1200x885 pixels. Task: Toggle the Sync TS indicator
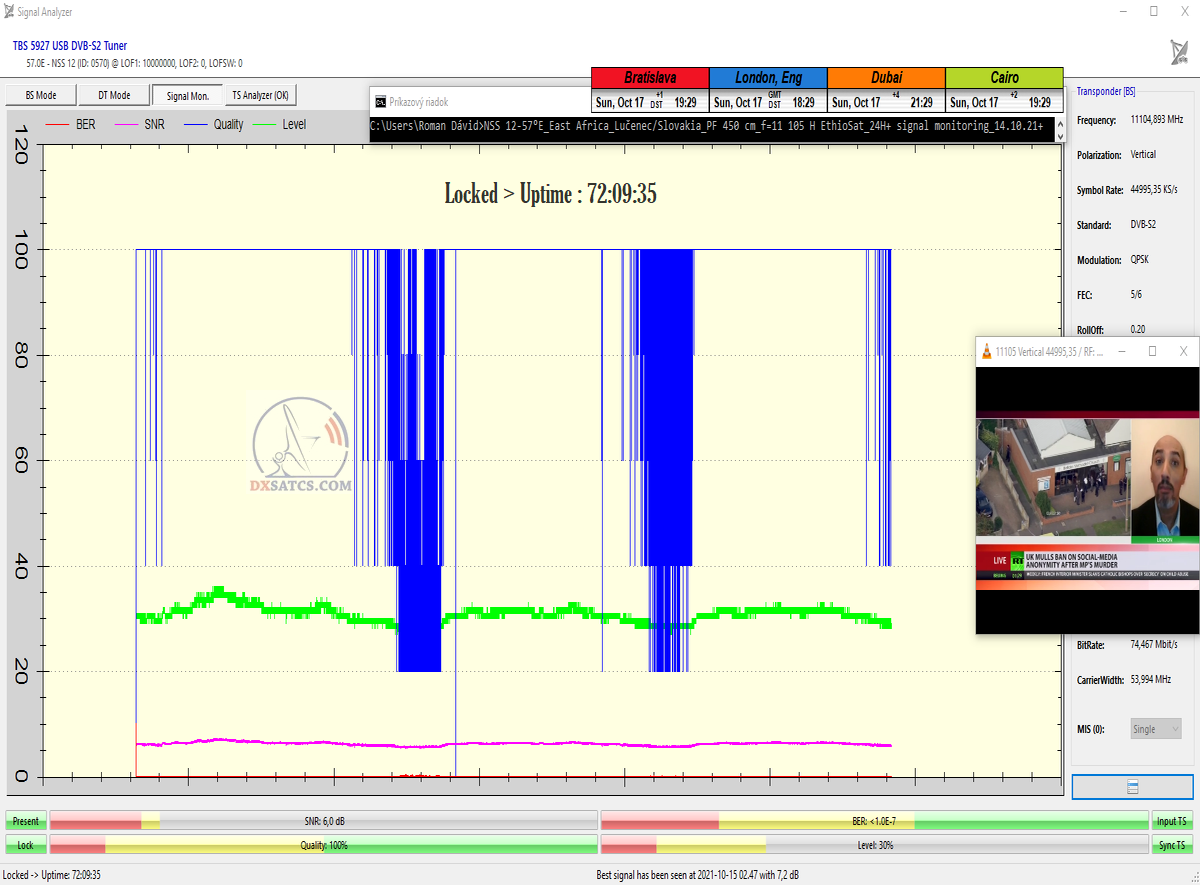1172,845
